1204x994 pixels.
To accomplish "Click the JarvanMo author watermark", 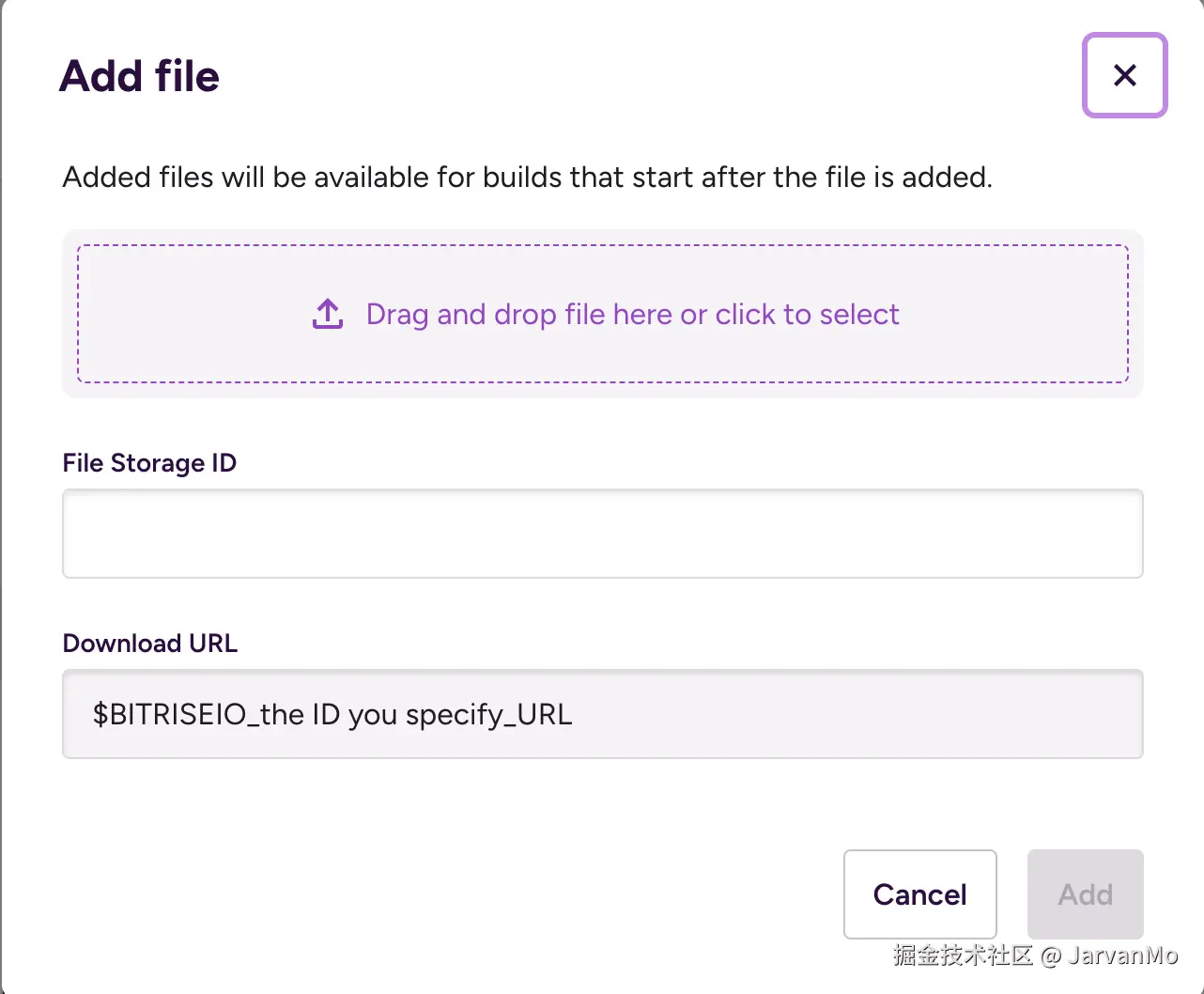I will [x=1122, y=955].
